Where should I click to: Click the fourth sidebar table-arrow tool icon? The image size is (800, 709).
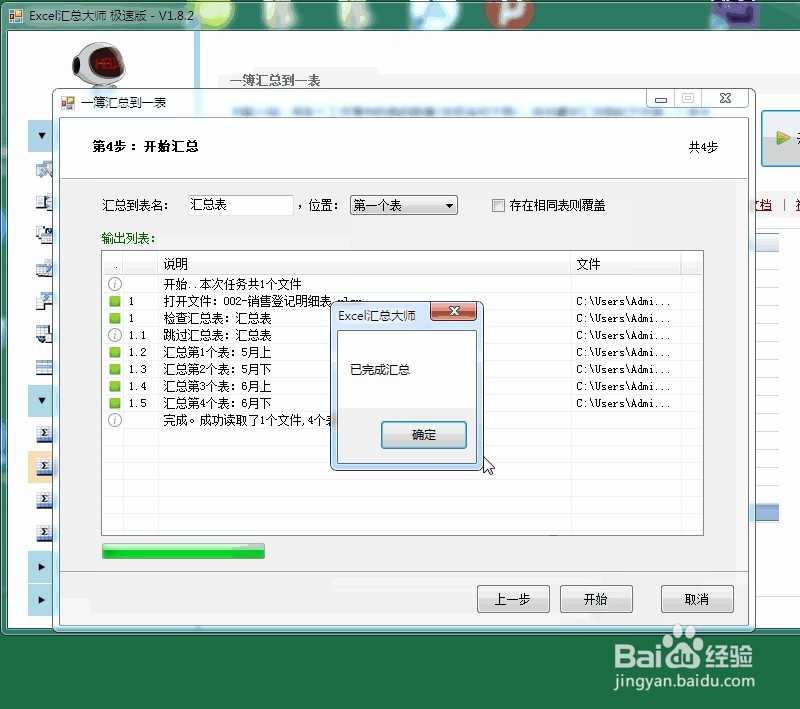pyautogui.click(x=44, y=268)
